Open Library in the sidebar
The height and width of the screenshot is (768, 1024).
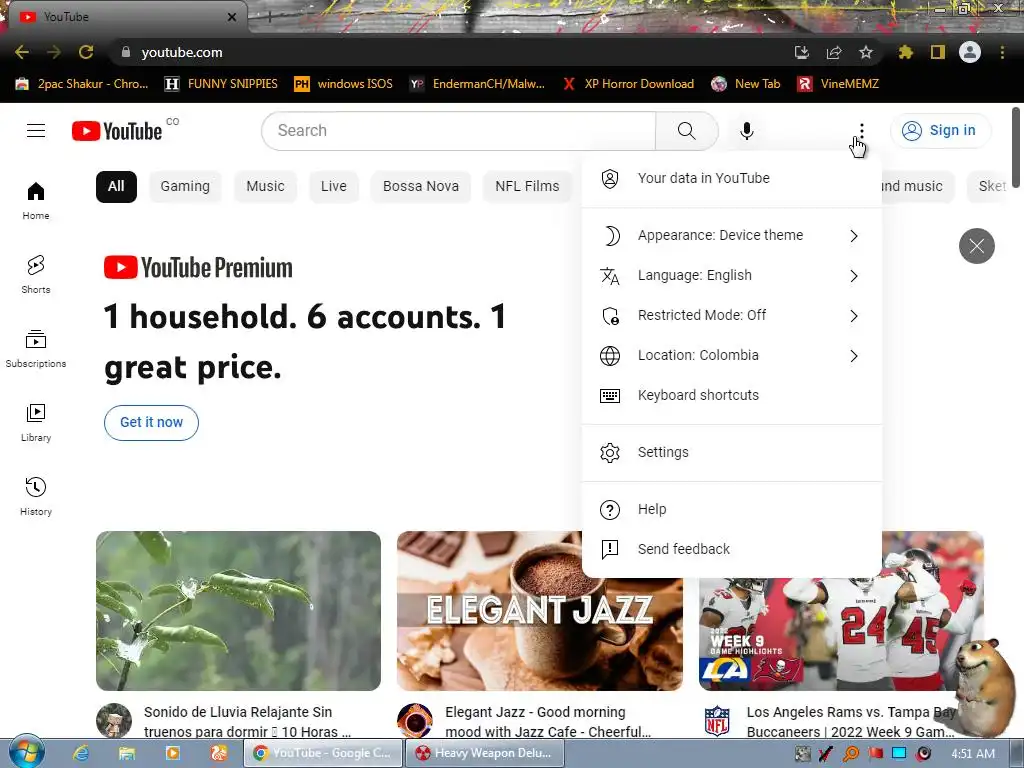tap(36, 423)
